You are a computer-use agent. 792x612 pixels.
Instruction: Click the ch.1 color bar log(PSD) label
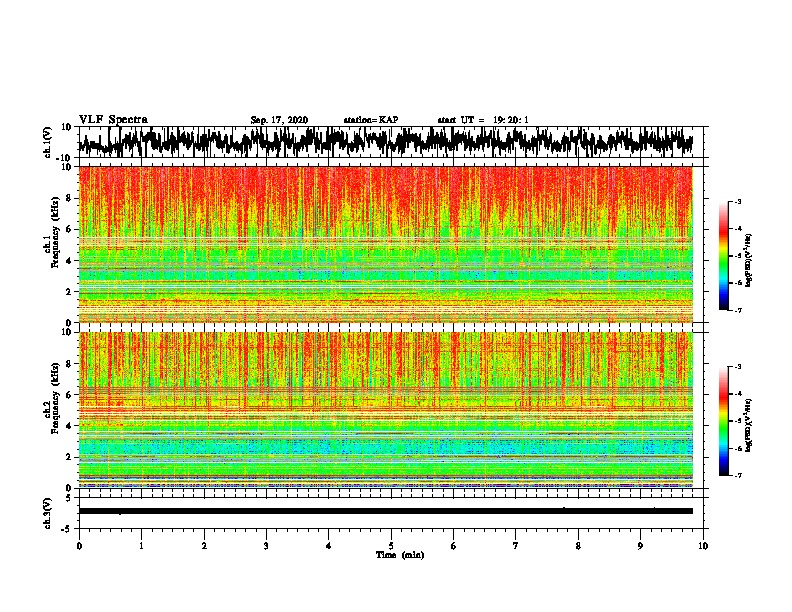pyautogui.click(x=748, y=261)
